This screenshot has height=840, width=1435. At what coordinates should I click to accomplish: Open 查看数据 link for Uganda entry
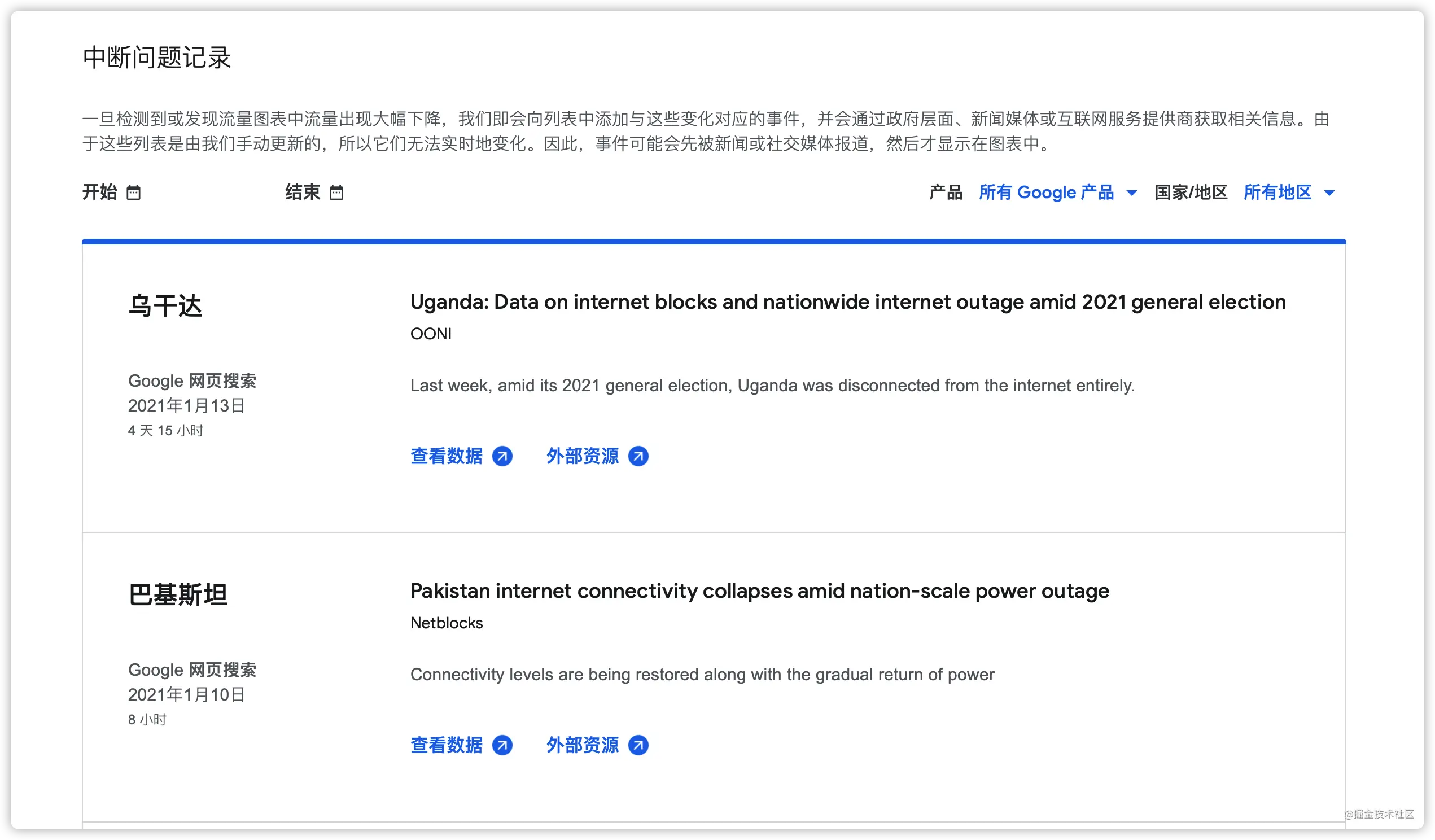[447, 456]
